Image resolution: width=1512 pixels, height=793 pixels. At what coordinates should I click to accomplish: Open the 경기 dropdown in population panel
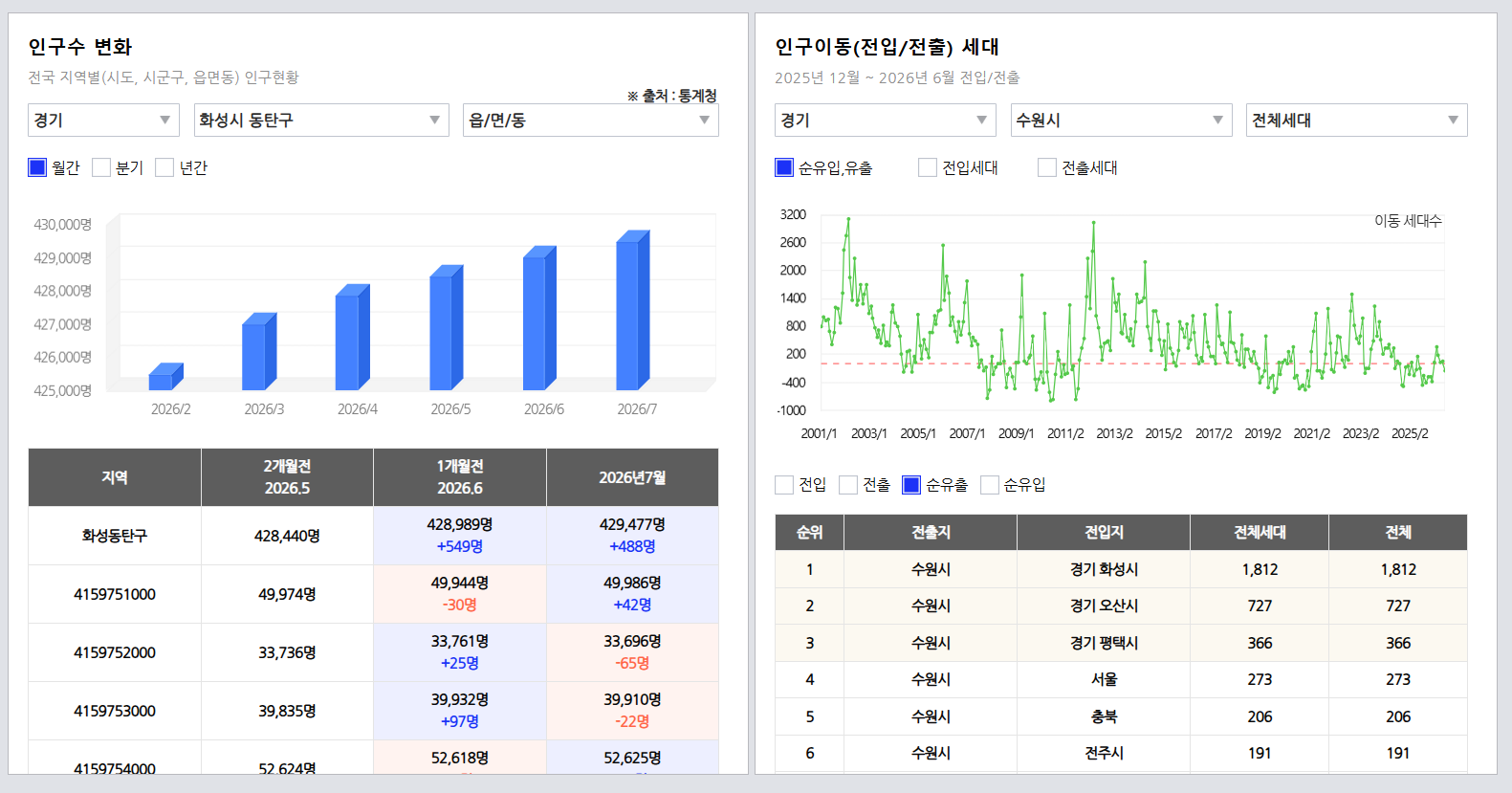pos(103,120)
